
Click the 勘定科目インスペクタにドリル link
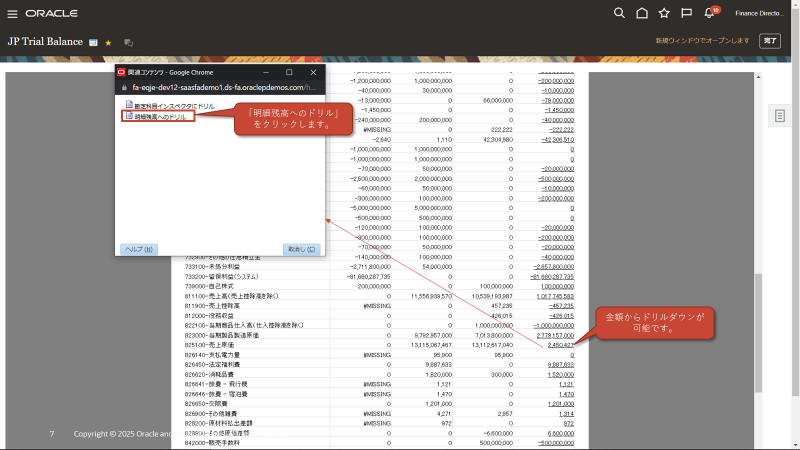pyautogui.click(x=174, y=106)
